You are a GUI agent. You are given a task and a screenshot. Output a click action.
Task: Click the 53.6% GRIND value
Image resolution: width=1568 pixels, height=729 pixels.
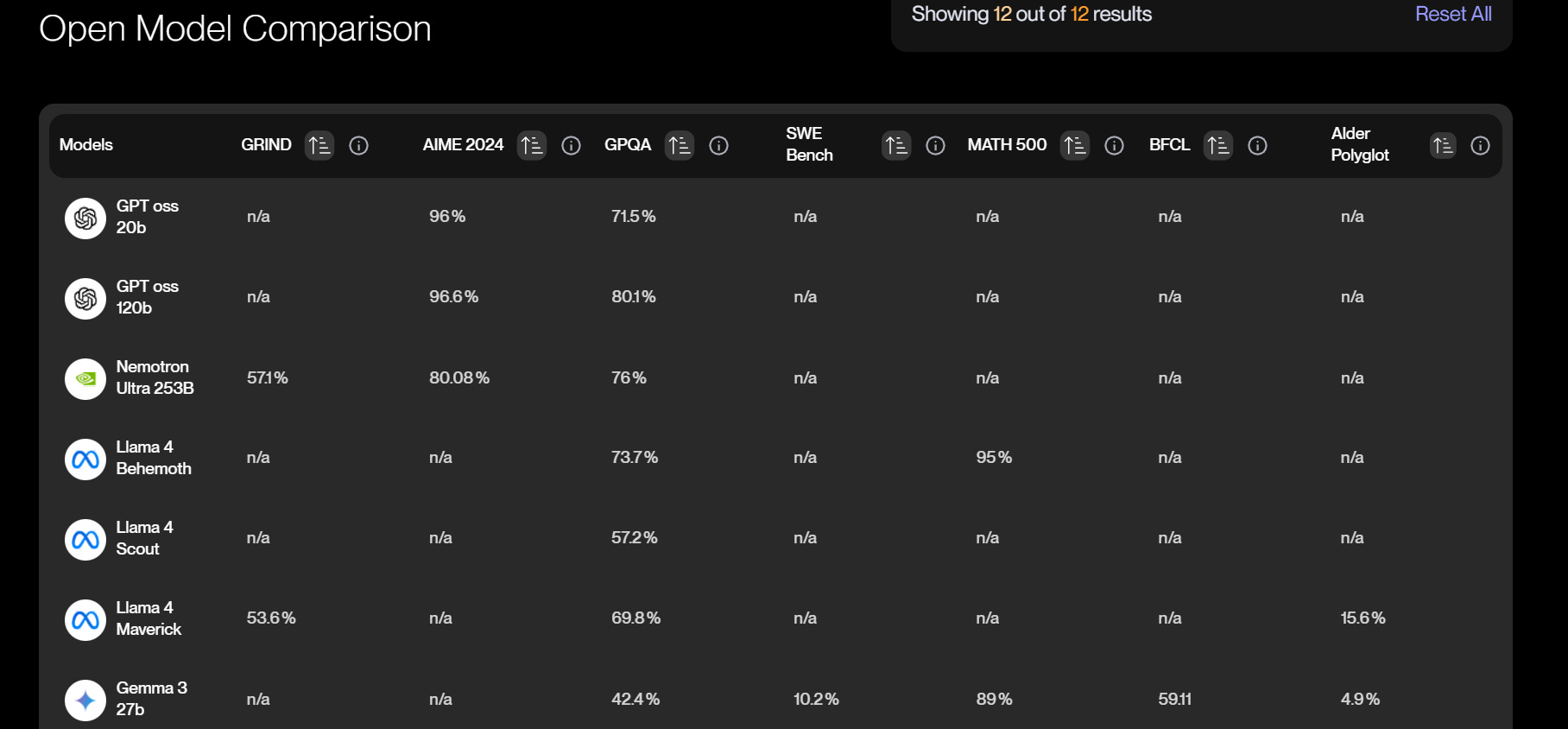pyautogui.click(x=271, y=618)
